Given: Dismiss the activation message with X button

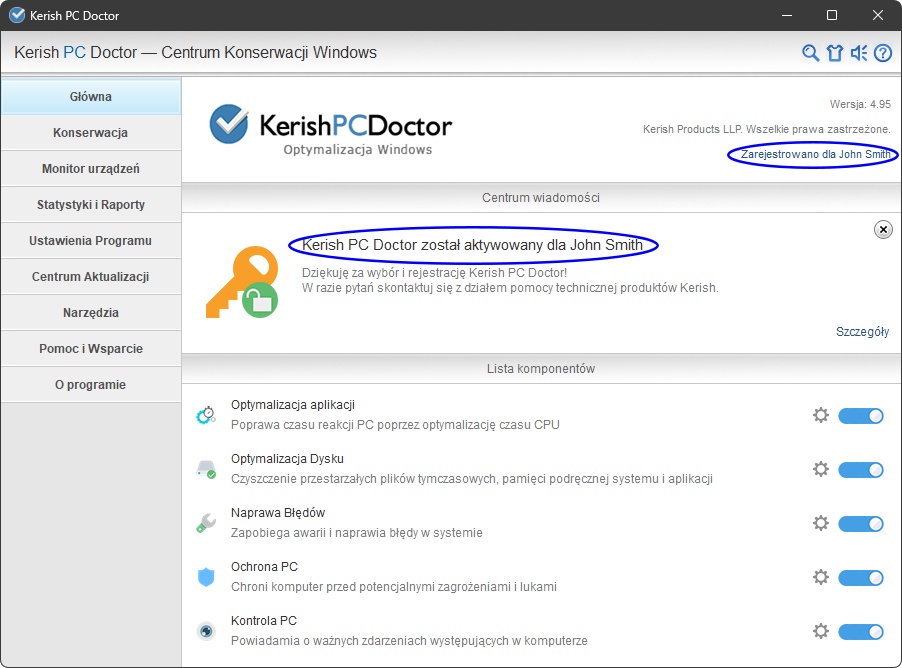Looking at the screenshot, I should (883, 230).
